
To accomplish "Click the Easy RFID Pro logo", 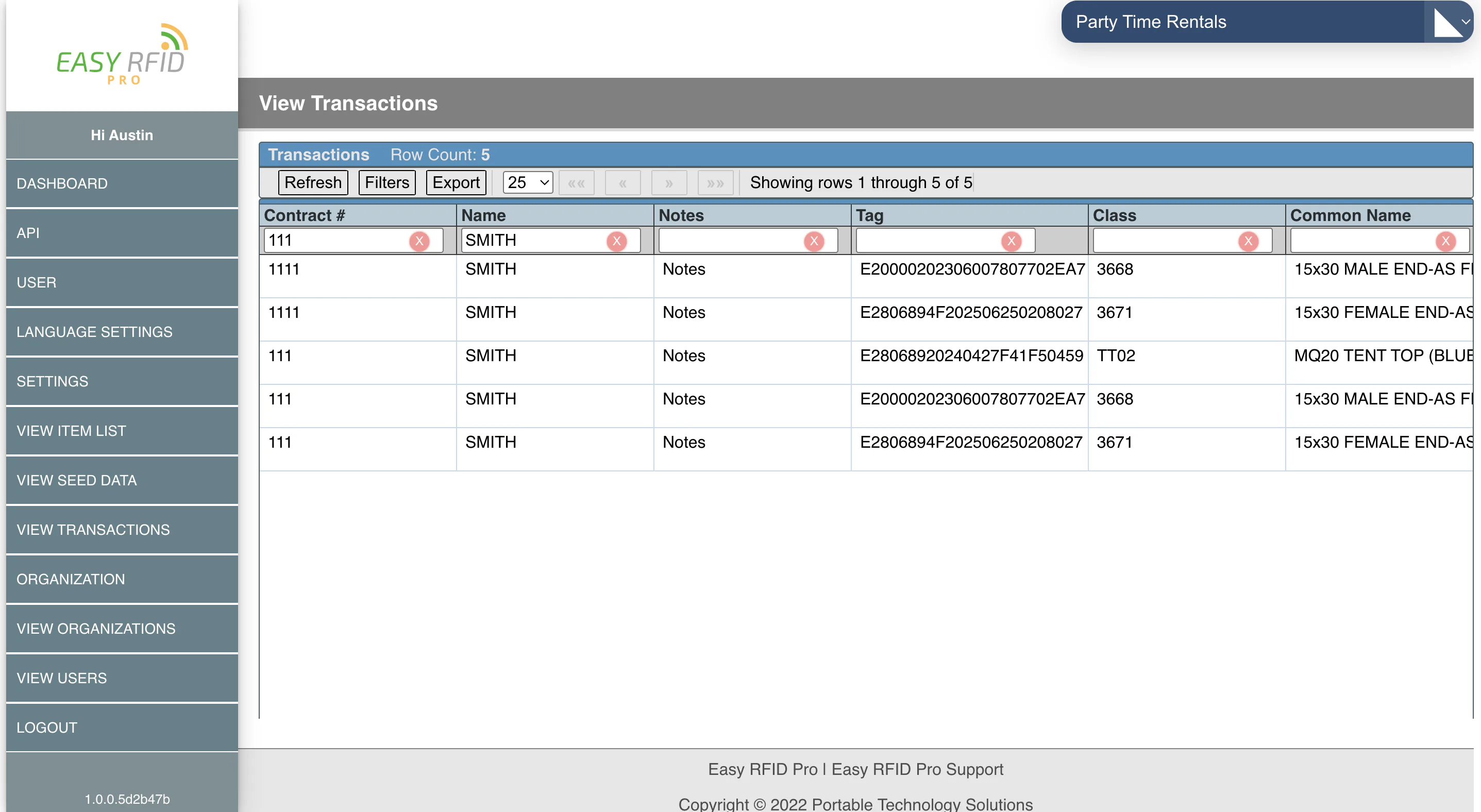I will tap(122, 55).
